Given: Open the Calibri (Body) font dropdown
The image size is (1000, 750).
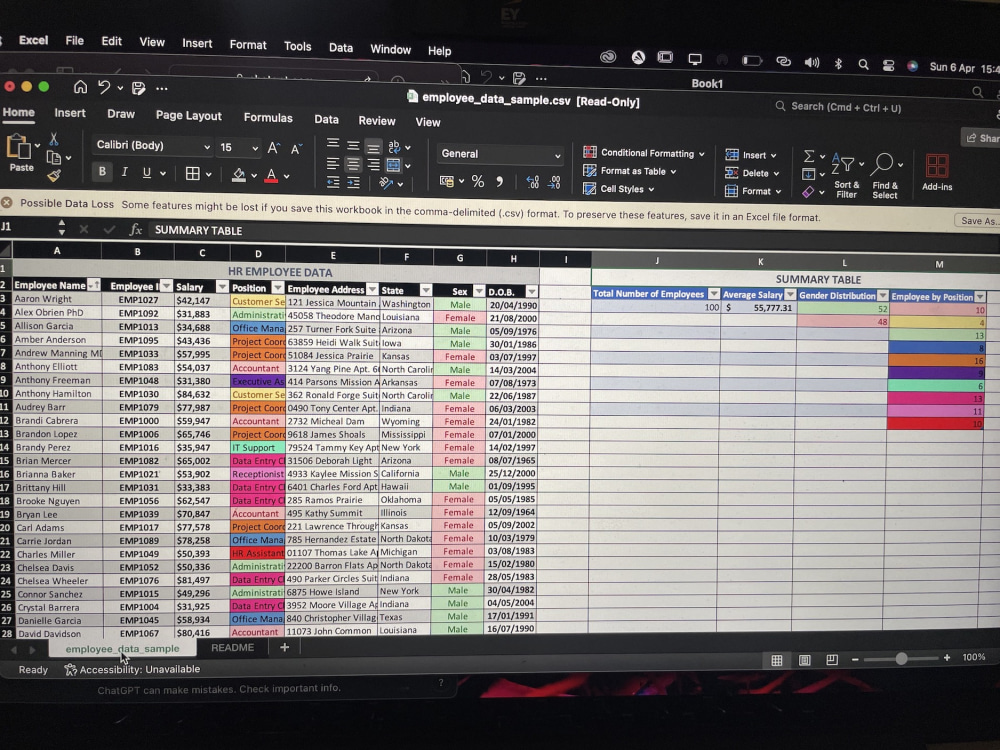Looking at the screenshot, I should tap(152, 146).
